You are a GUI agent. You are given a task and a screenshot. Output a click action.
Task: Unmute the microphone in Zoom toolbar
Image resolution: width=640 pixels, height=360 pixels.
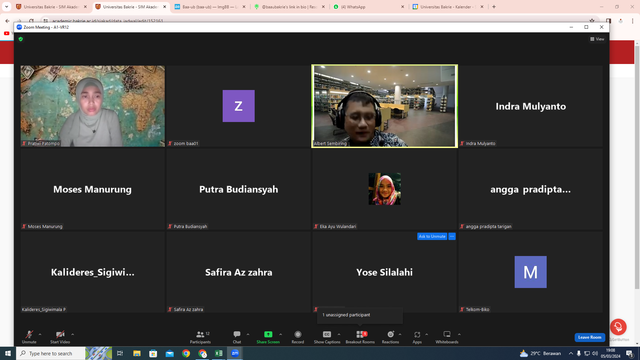coord(29,337)
